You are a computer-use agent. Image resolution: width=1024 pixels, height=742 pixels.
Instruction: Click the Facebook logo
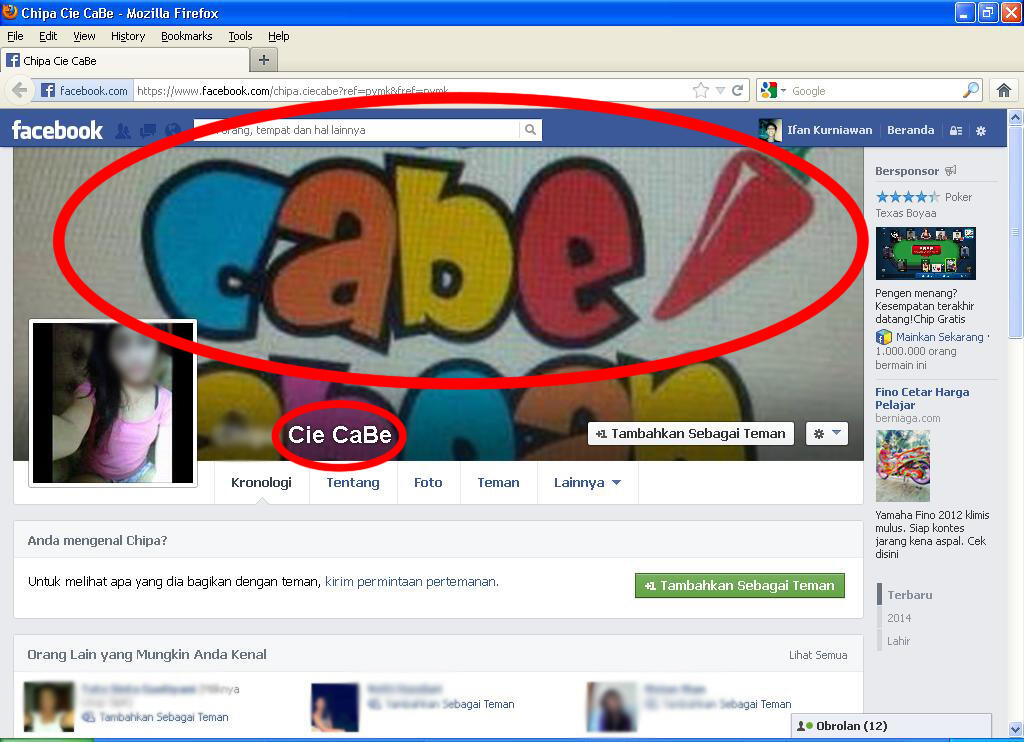point(57,130)
